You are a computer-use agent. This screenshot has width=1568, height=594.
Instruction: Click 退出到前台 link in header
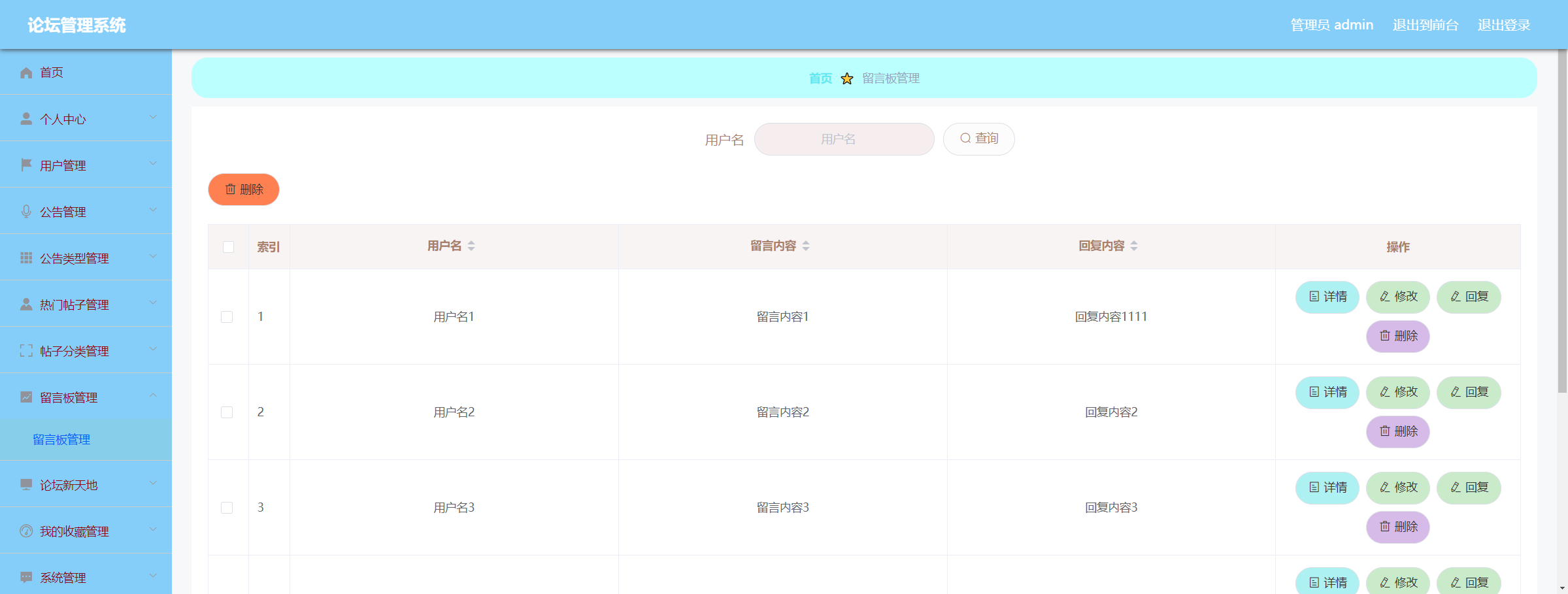[x=1426, y=25]
